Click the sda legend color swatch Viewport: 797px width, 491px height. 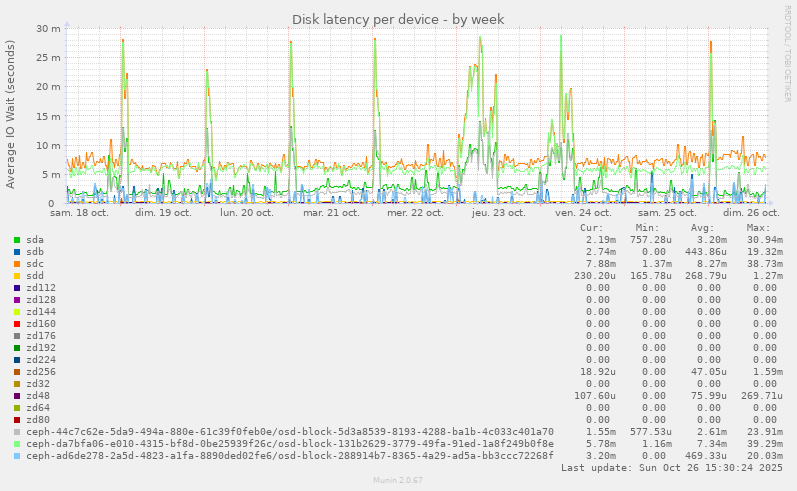pos(17,240)
